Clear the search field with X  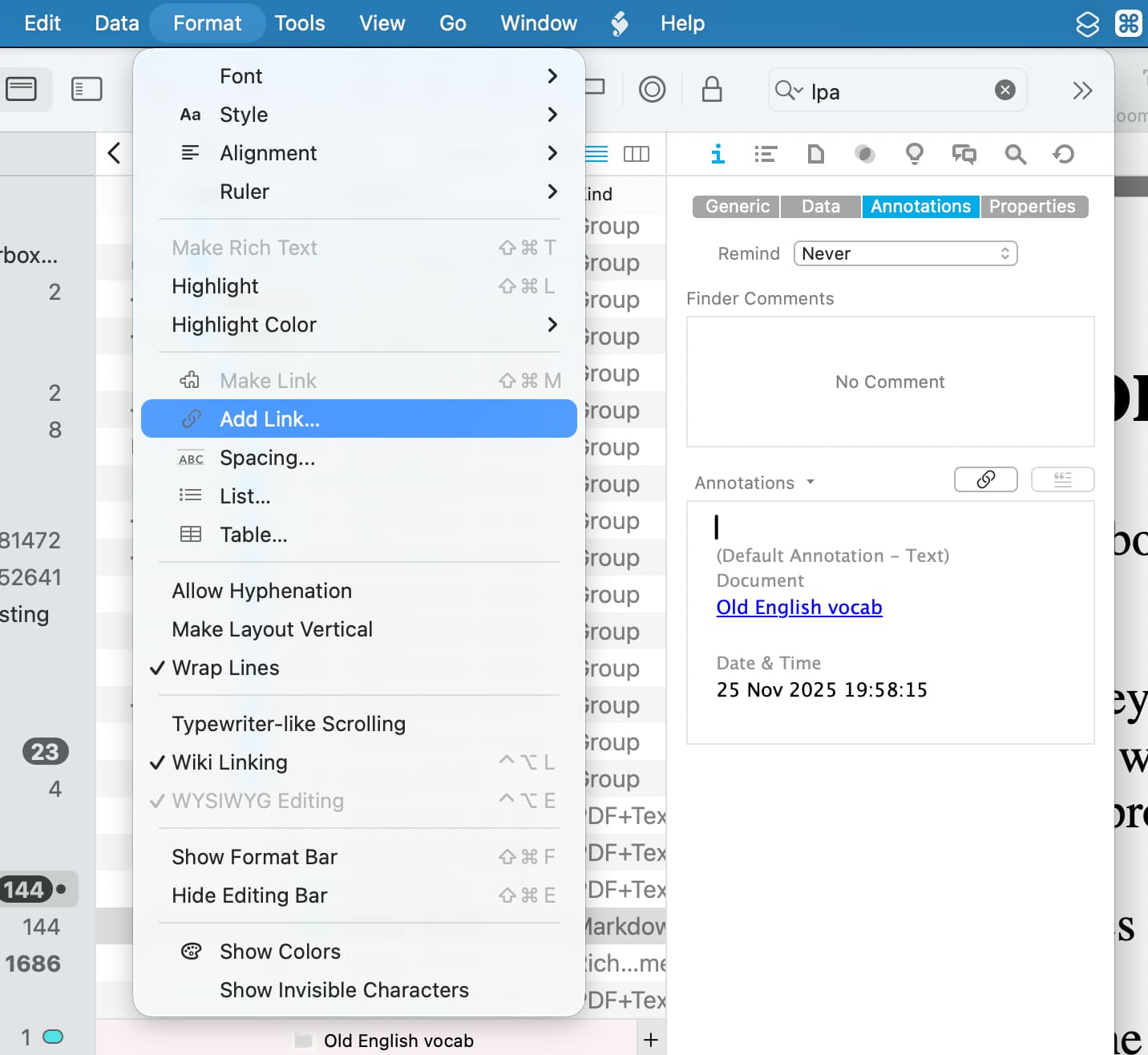(x=1004, y=90)
